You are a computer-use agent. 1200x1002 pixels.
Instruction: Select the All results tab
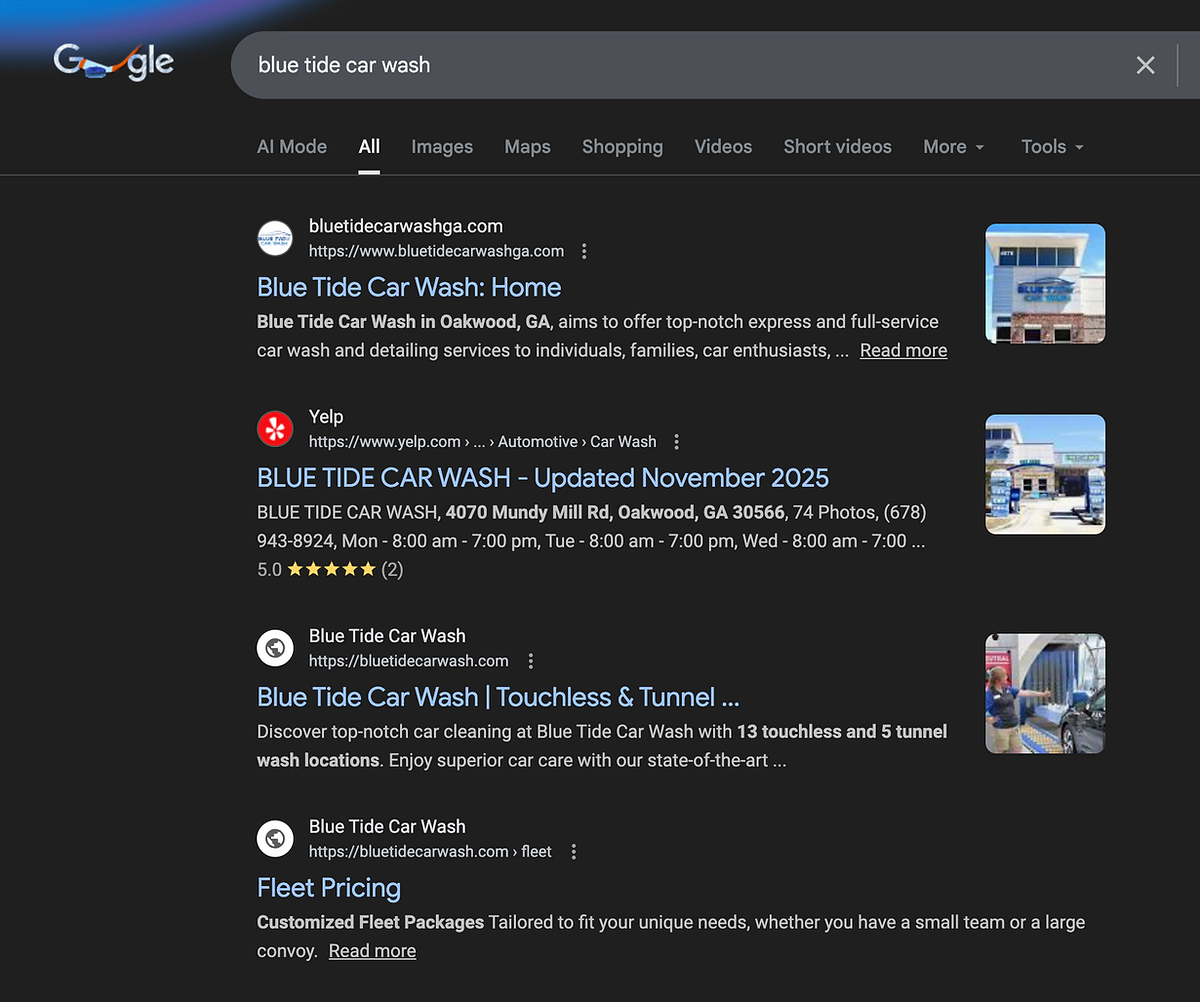coord(369,146)
